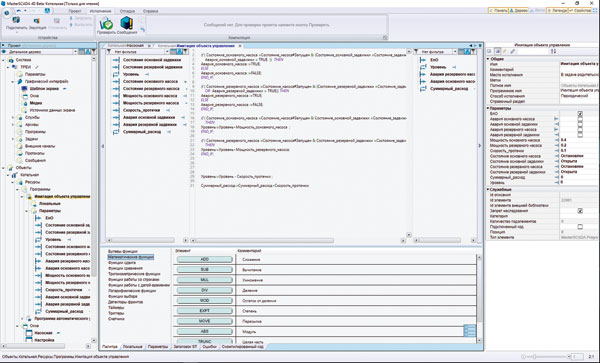Click icon beside Мощность основного насоса parameter
This screenshot has height=363, width=600.
(x=116, y=96)
